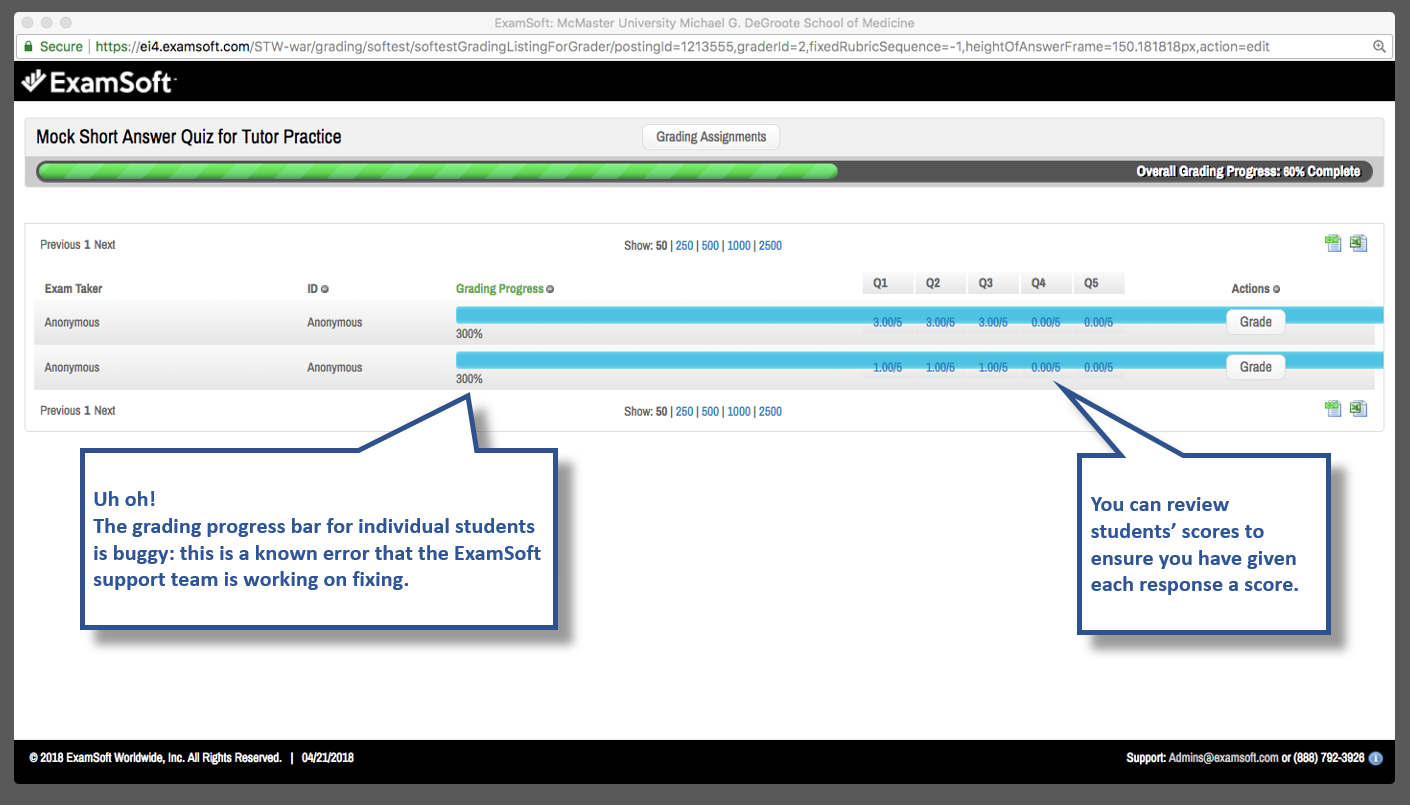Show 500 rows using link above the table

[710, 246]
